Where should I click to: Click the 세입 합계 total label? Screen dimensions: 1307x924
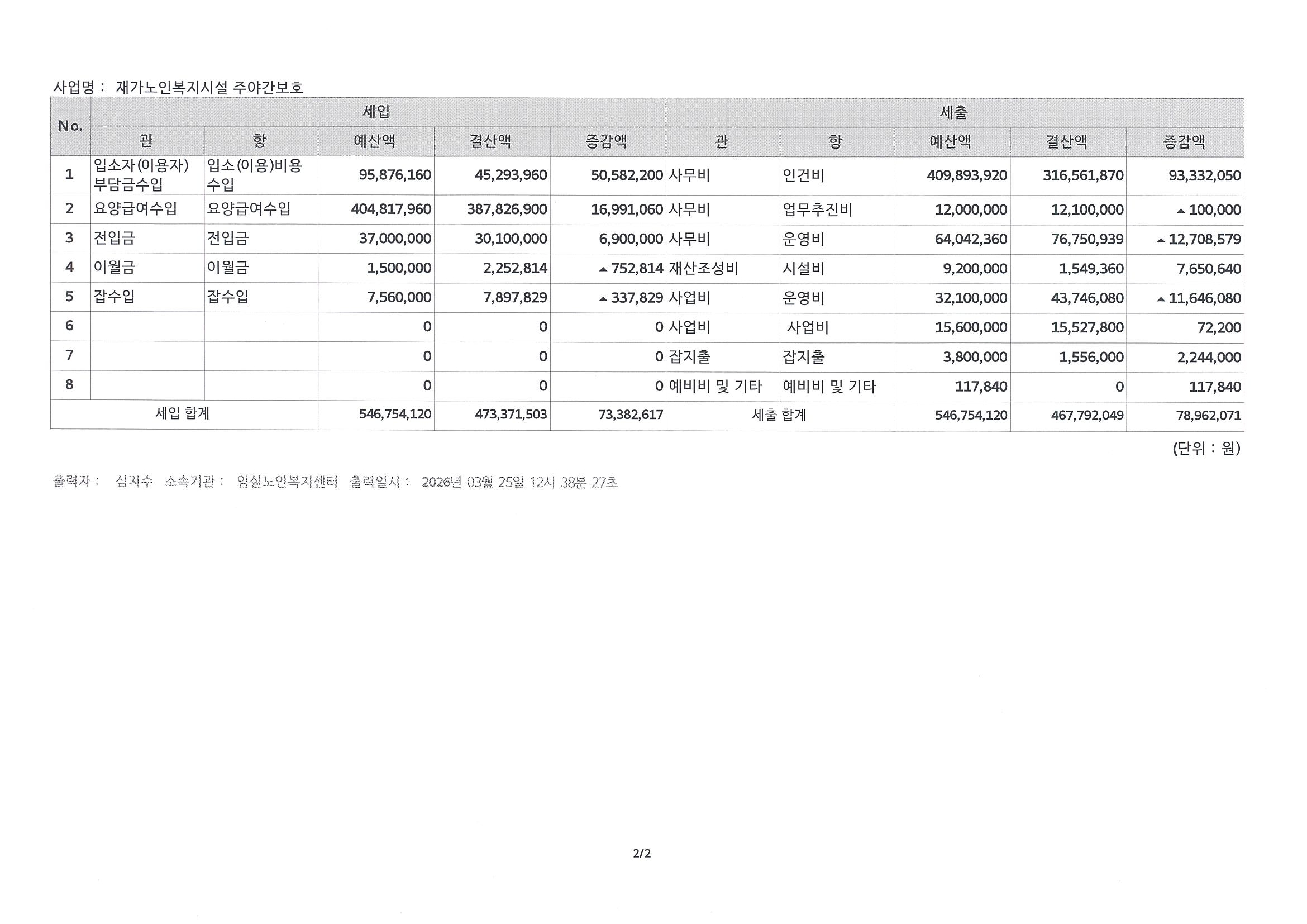point(183,414)
